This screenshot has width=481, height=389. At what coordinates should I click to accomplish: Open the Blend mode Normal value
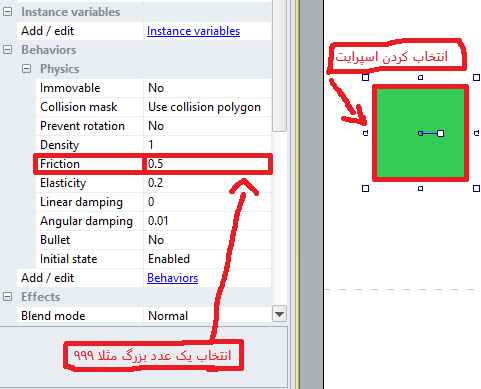point(207,315)
